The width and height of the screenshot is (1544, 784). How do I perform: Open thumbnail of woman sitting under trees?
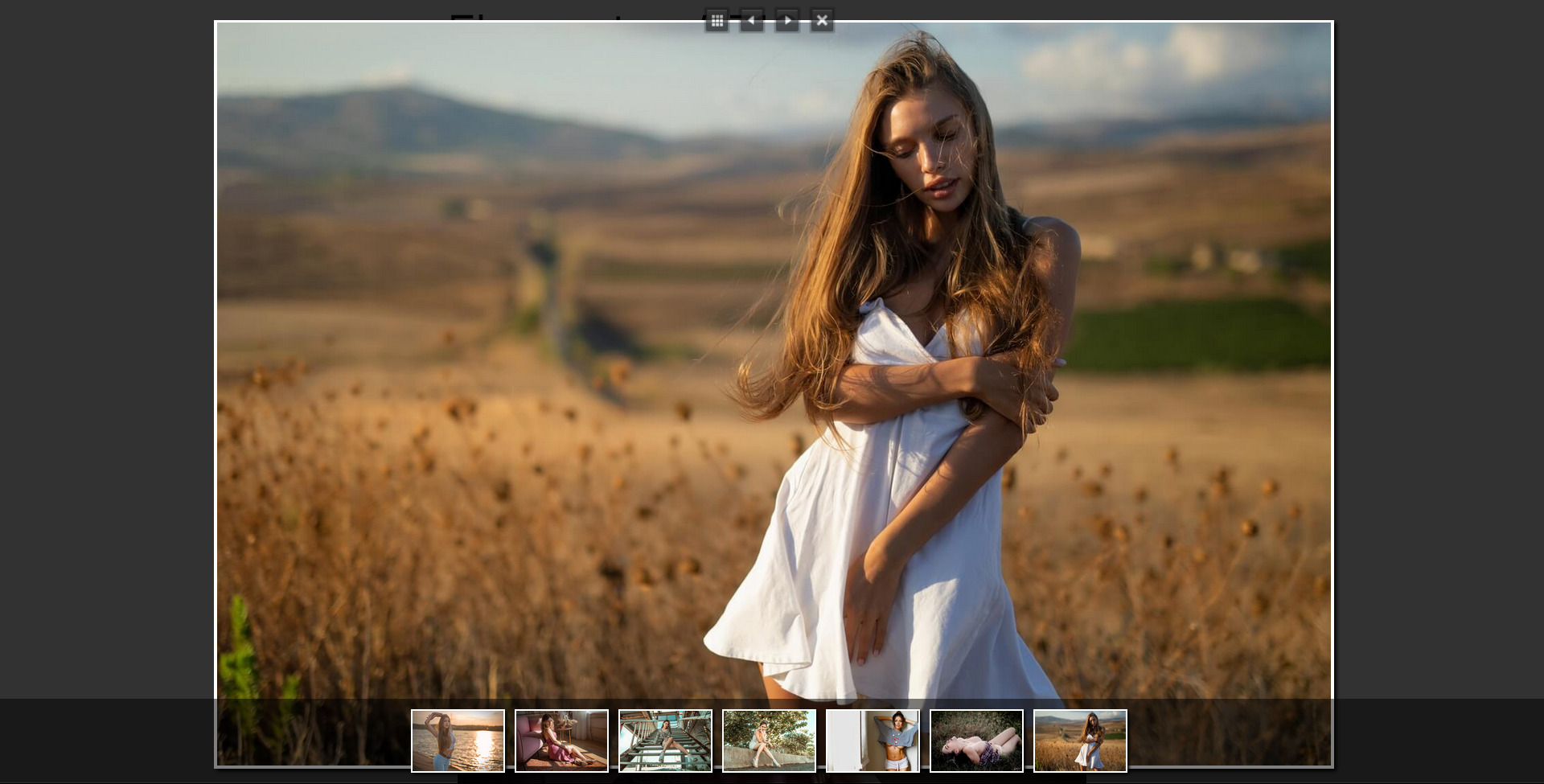point(770,741)
